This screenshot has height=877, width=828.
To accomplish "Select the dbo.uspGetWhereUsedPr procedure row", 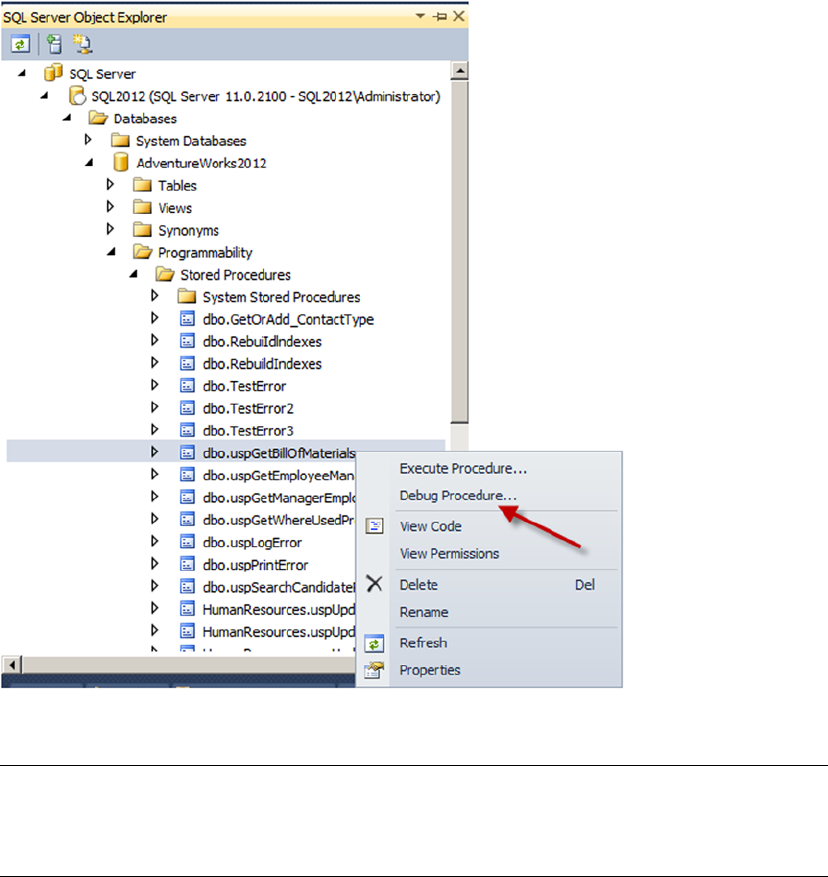I will 278,520.
